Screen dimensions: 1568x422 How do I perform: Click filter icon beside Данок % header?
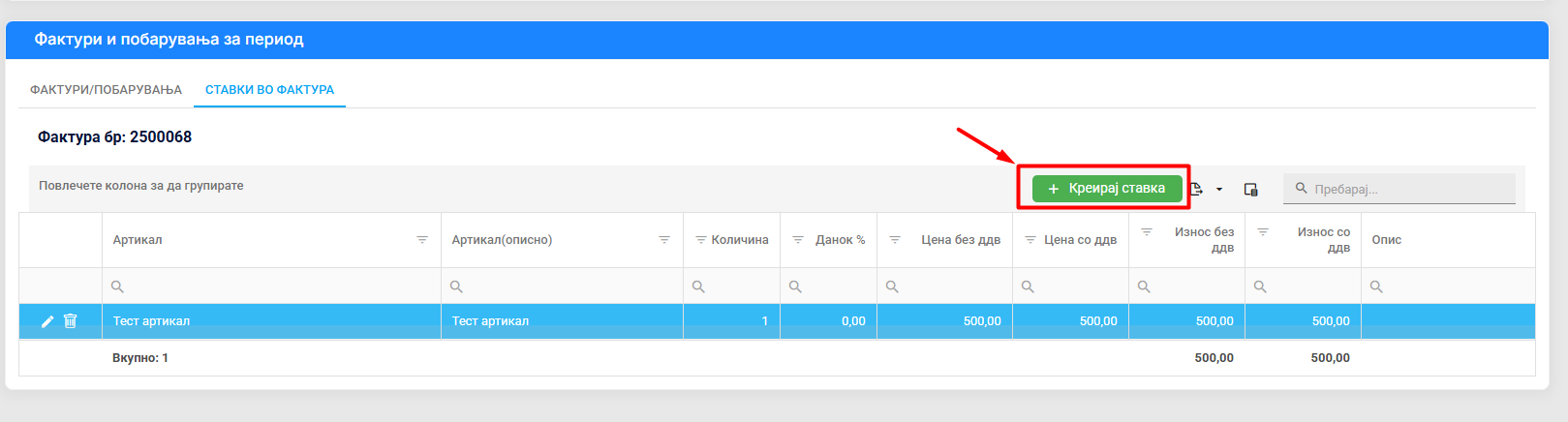click(x=797, y=240)
